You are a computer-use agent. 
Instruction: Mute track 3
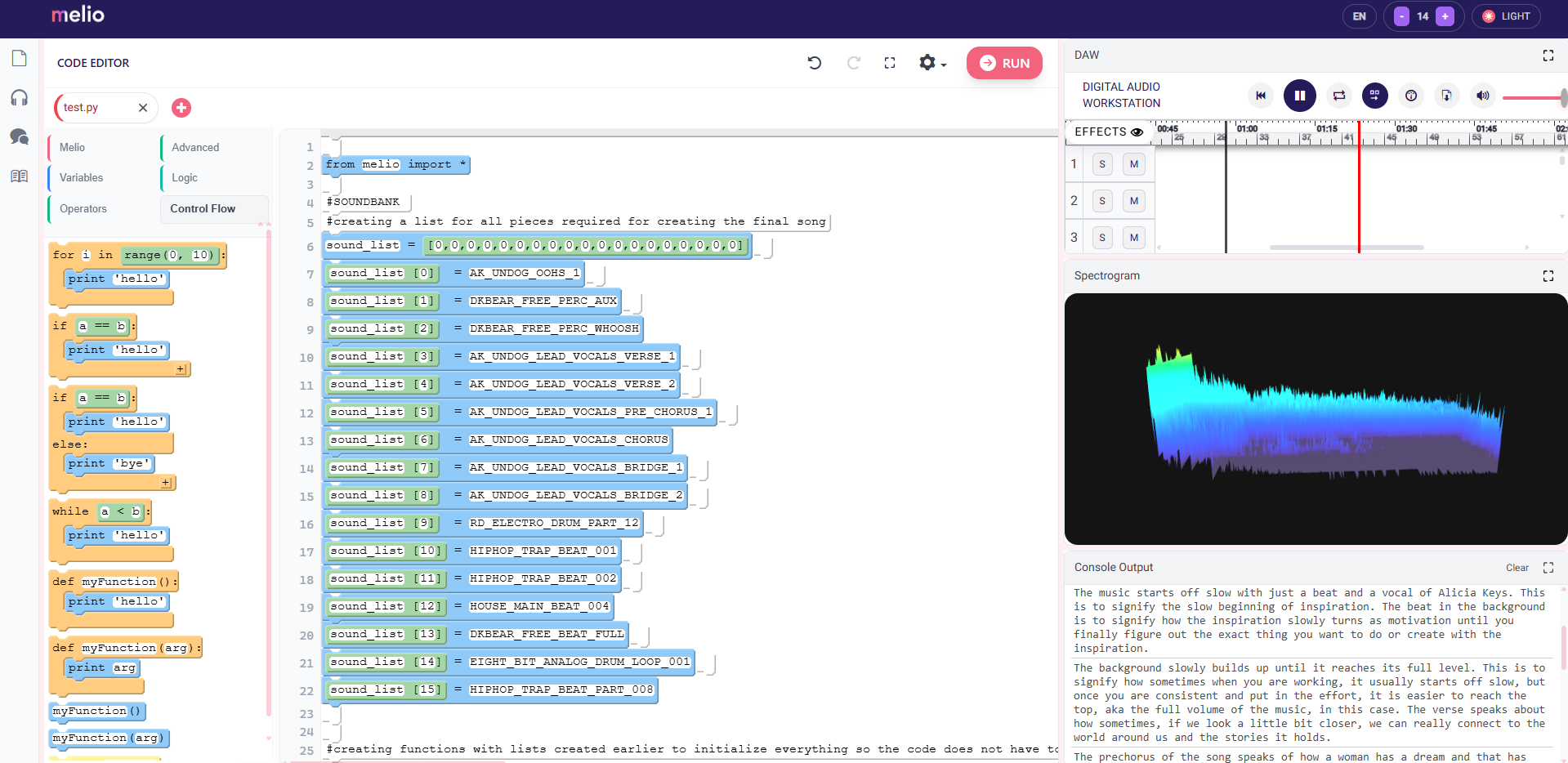(x=1134, y=238)
